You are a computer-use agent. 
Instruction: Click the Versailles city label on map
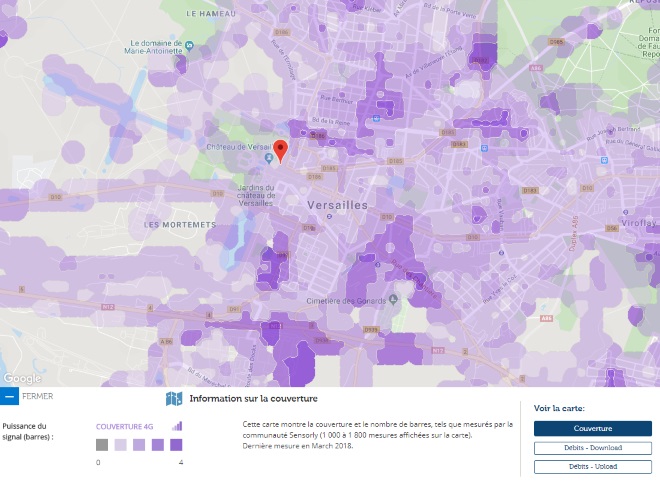(335, 205)
